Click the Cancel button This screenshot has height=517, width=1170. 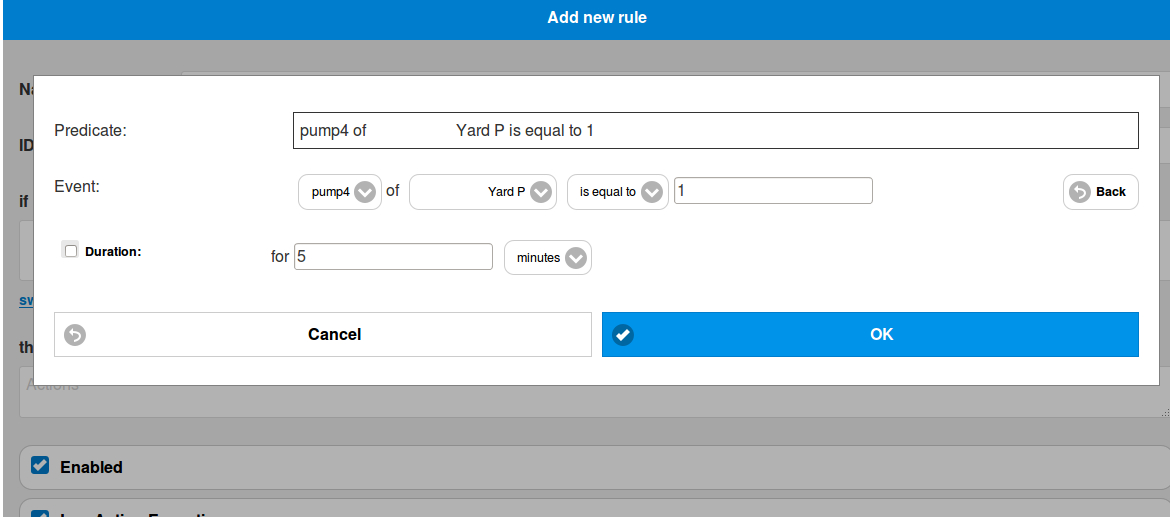[x=323, y=334]
